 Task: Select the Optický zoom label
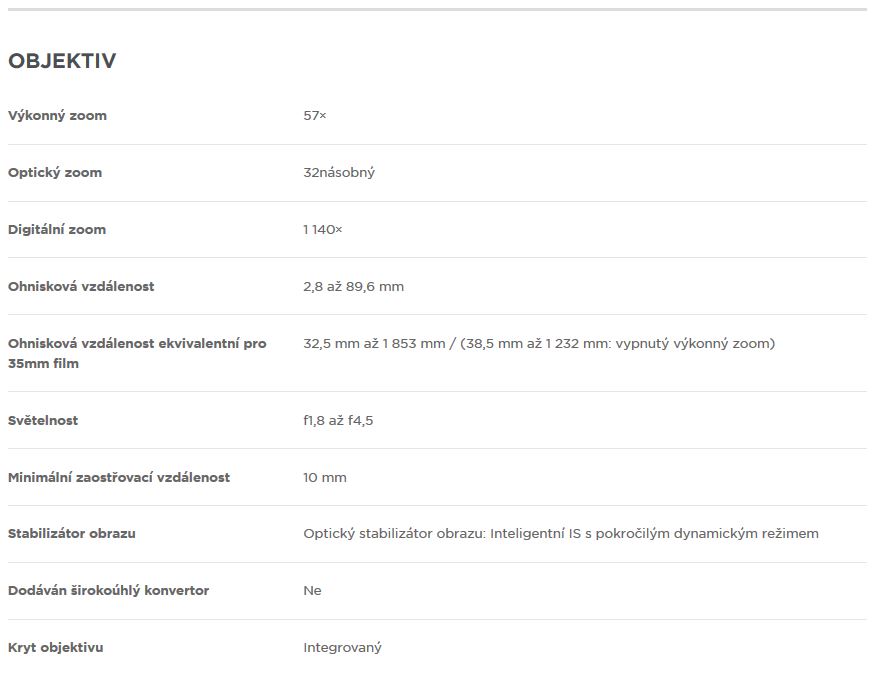click(x=55, y=173)
